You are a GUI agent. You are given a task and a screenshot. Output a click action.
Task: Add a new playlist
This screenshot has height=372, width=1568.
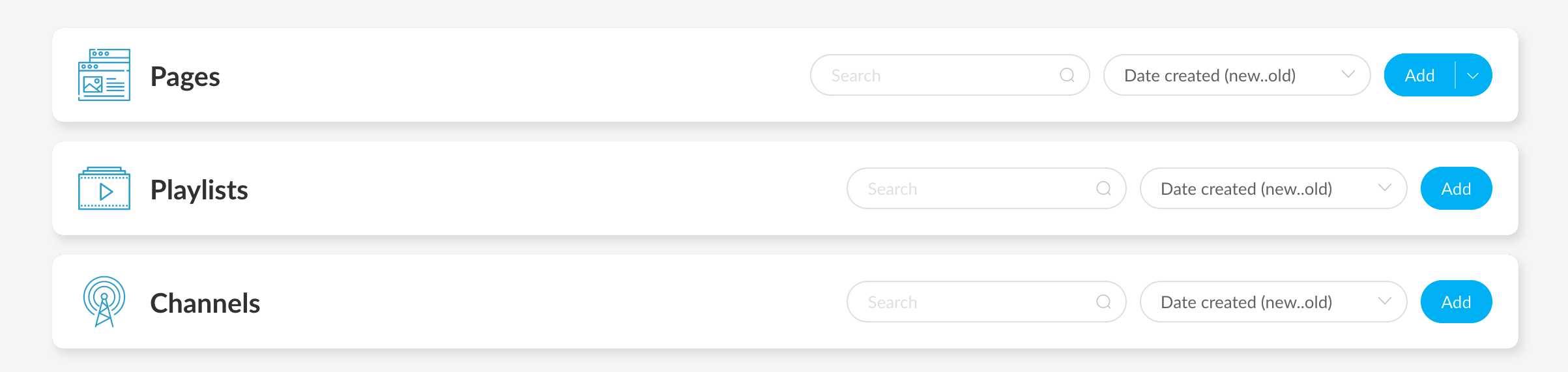pos(1456,189)
